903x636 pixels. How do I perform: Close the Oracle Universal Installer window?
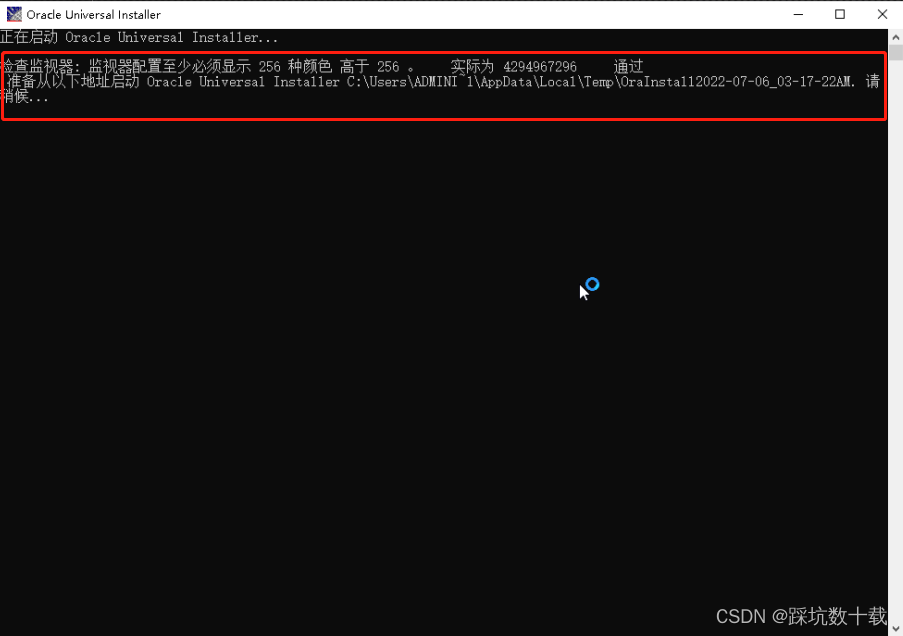(882, 14)
